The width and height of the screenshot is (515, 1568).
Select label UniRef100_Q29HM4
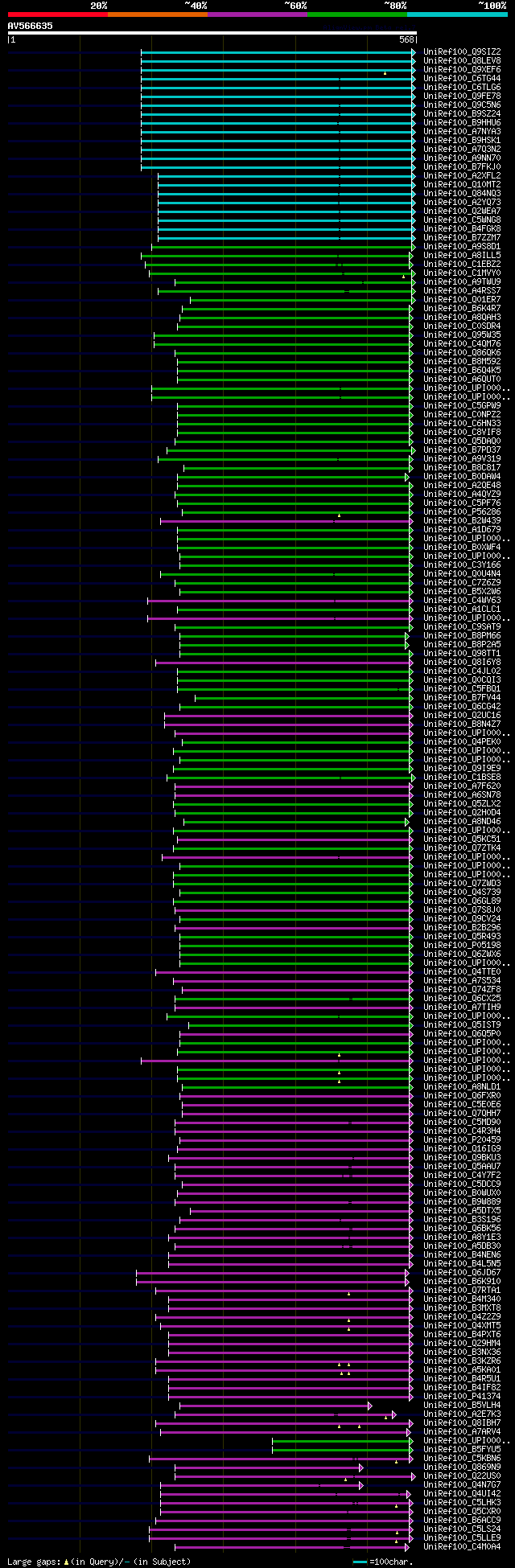click(x=462, y=1344)
